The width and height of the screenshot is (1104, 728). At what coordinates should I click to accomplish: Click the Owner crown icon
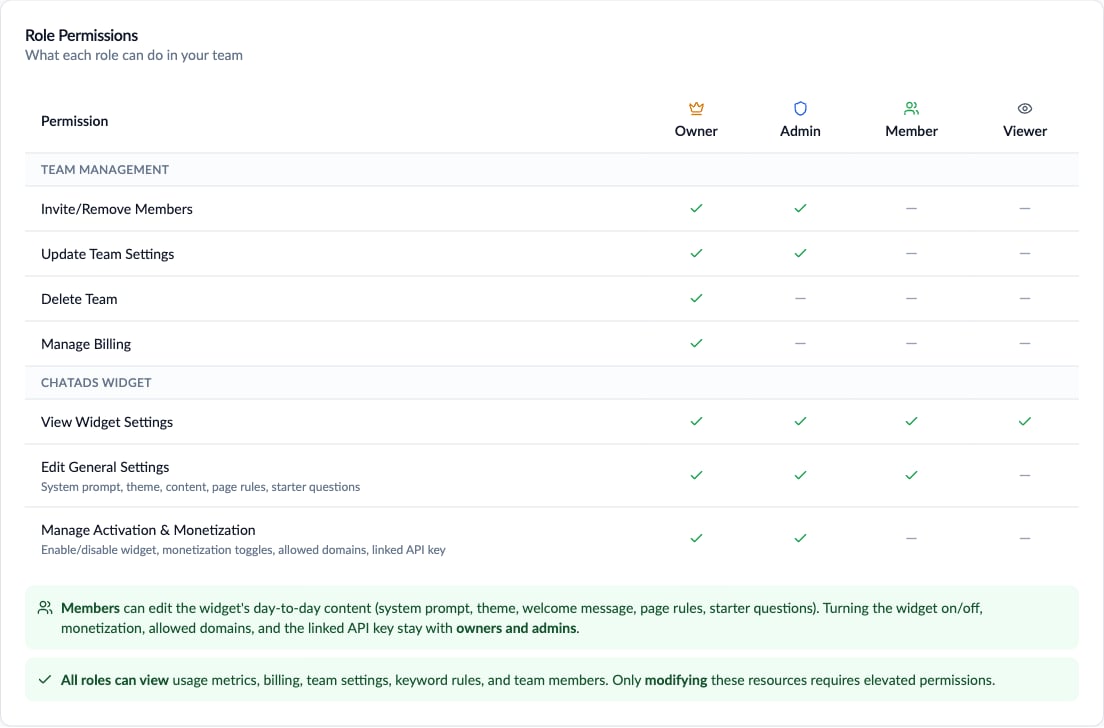[696, 108]
